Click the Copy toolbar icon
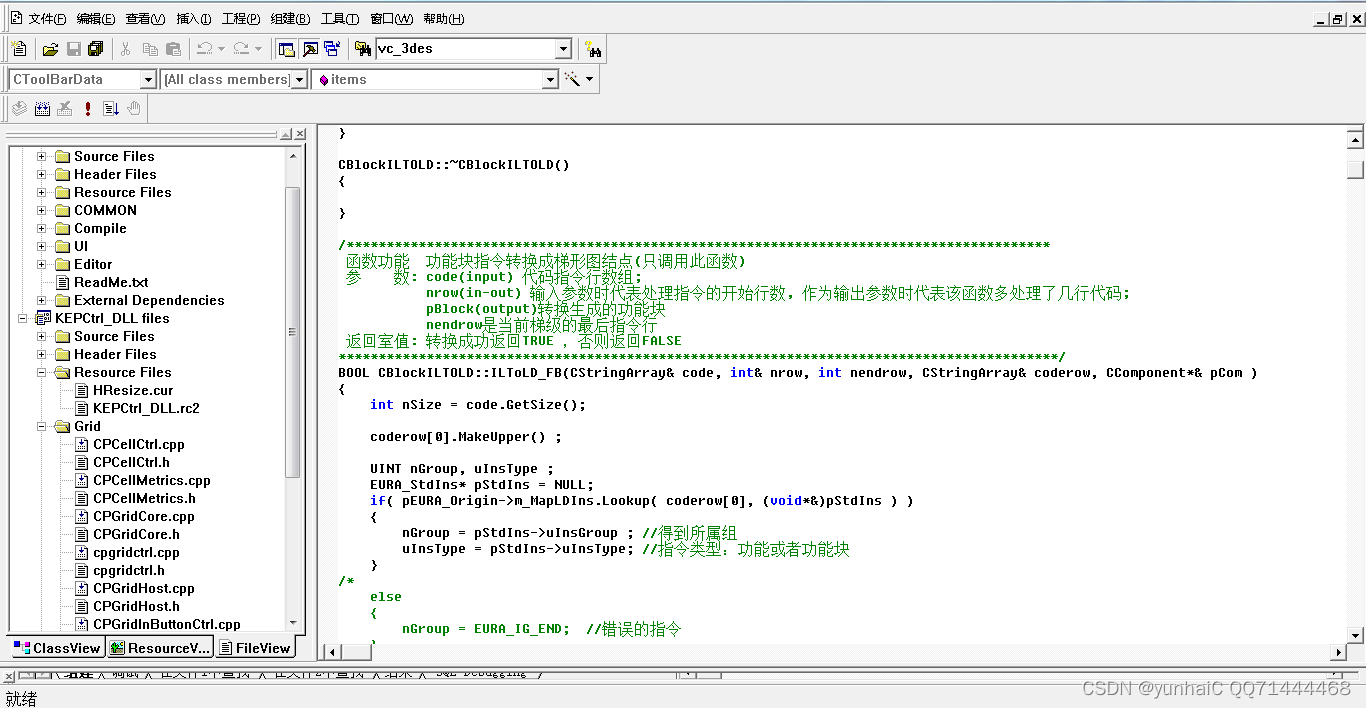 (x=150, y=49)
